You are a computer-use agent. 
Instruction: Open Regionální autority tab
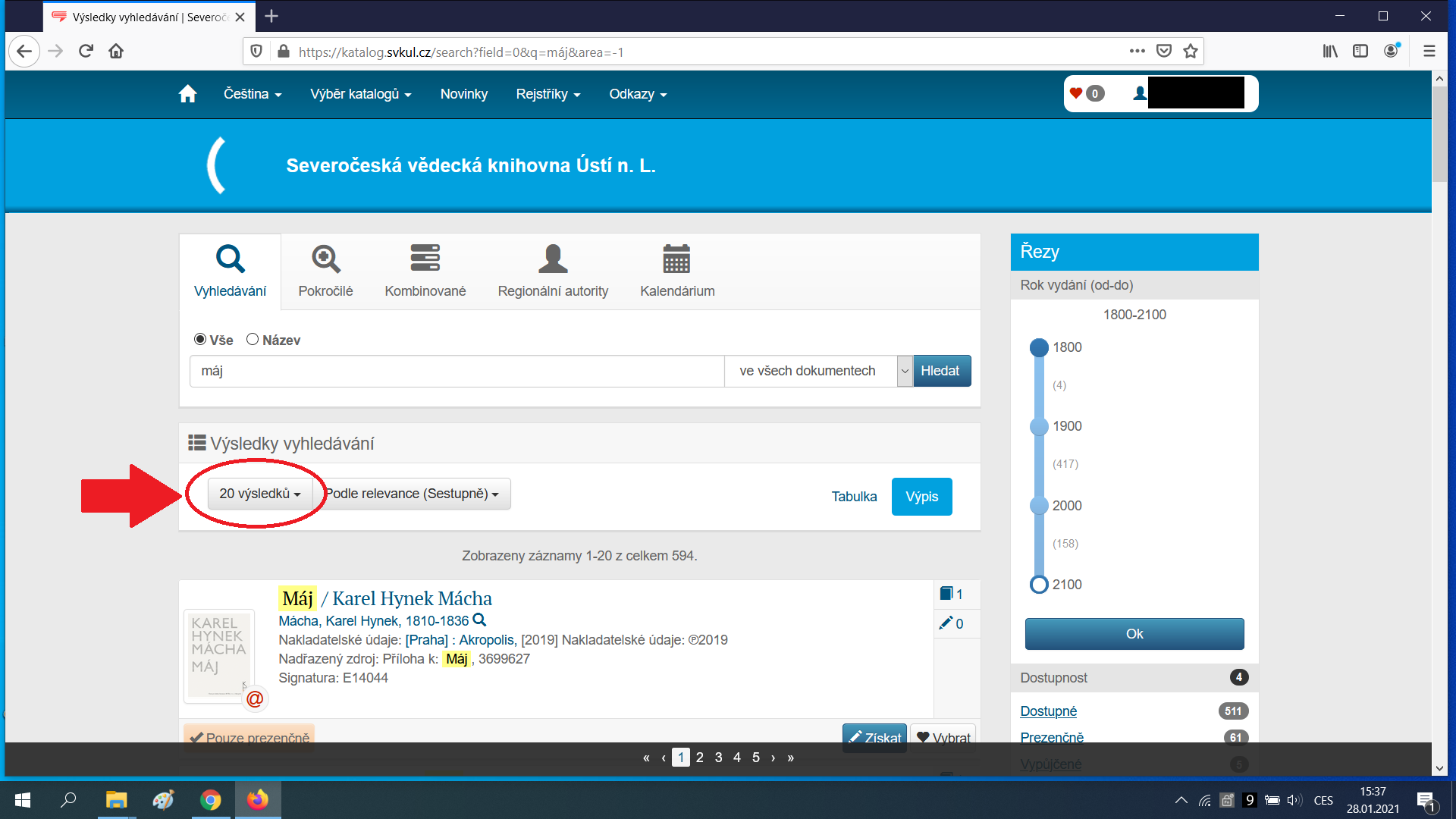553,271
